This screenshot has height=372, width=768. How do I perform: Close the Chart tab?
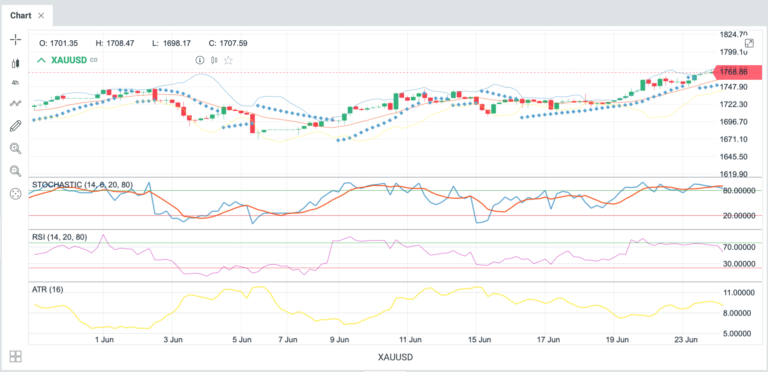(x=41, y=16)
